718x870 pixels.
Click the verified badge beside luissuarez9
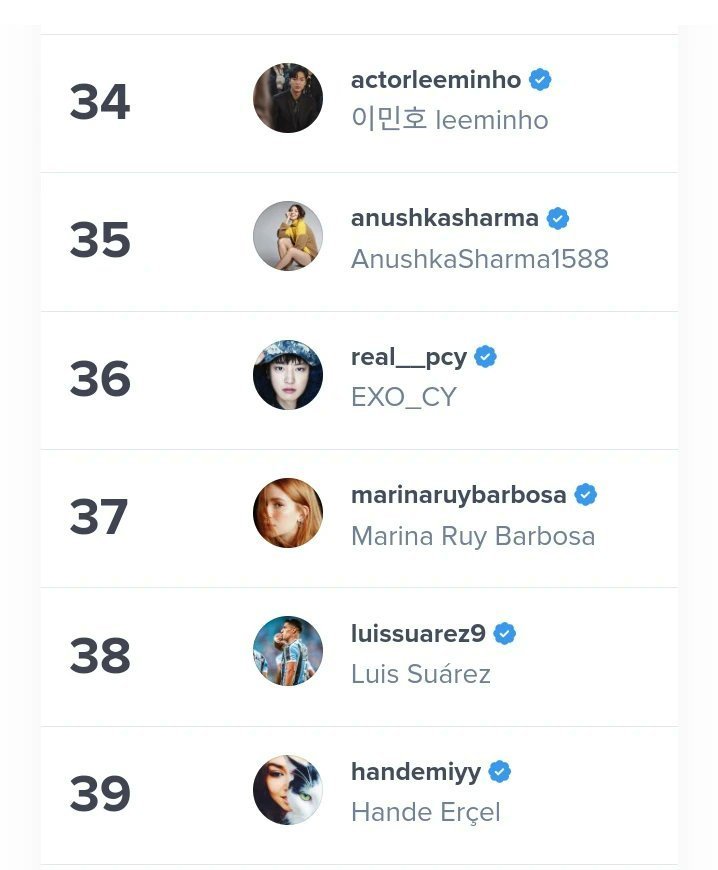(505, 634)
